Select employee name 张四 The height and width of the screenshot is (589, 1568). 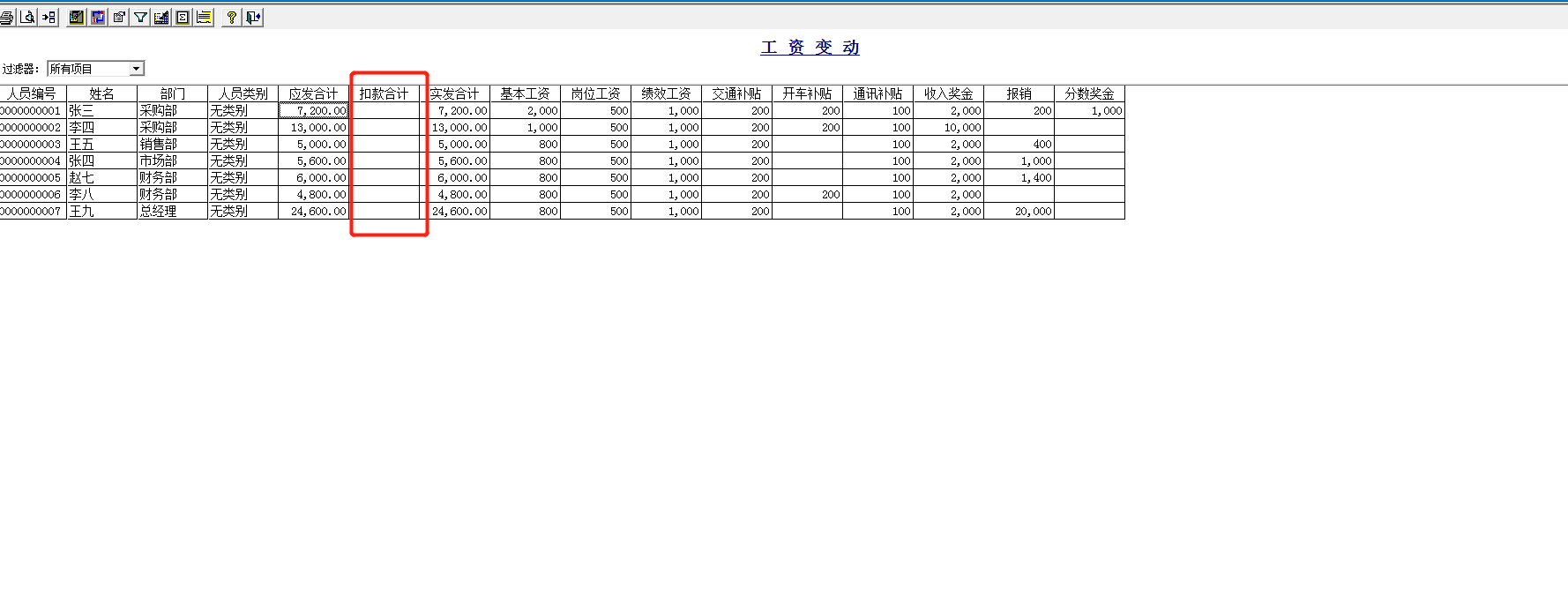[x=101, y=160]
